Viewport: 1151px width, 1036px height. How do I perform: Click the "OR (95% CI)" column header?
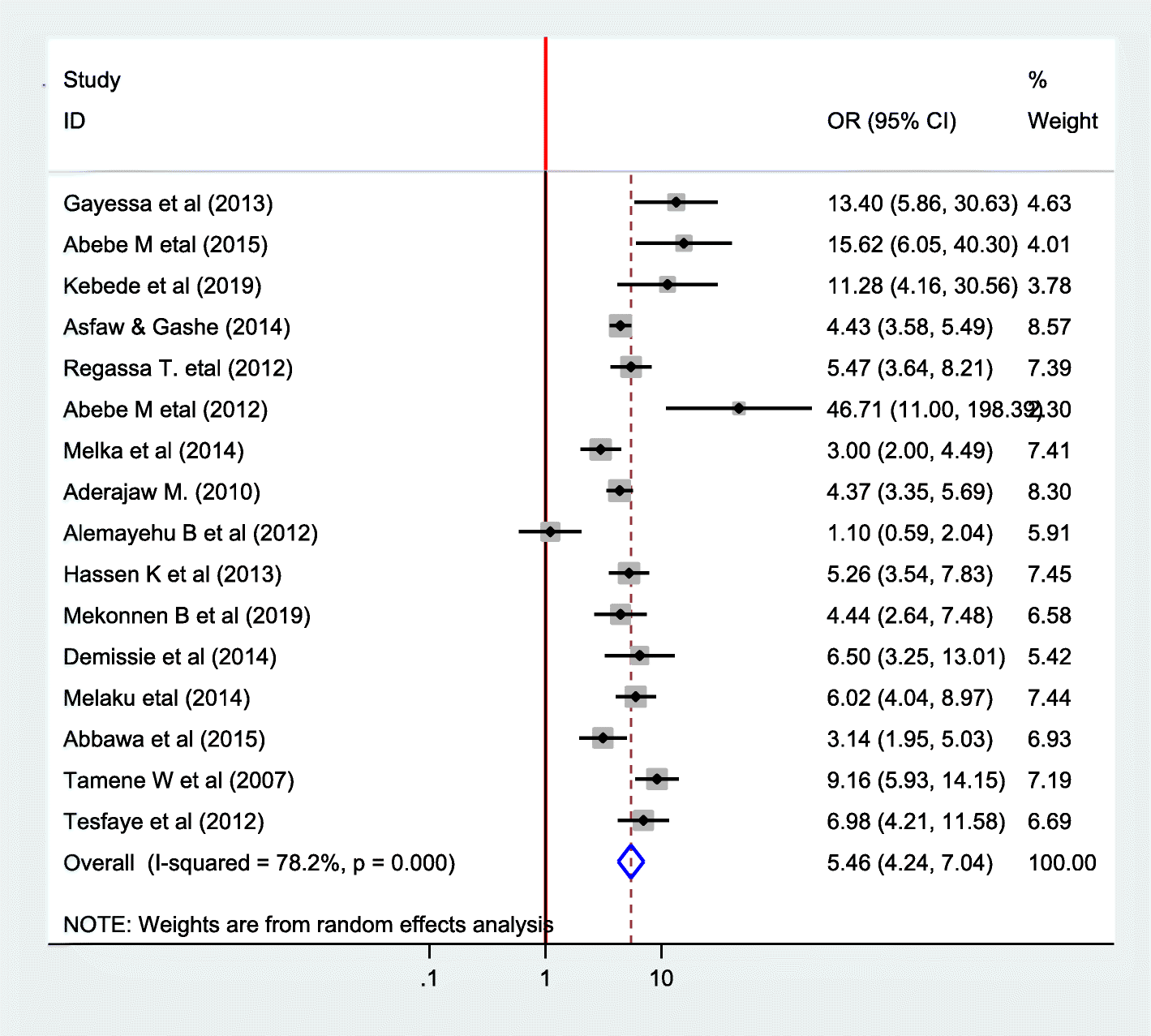point(891,121)
